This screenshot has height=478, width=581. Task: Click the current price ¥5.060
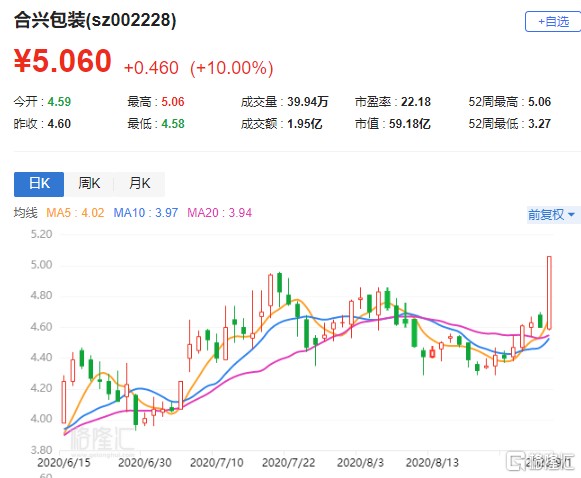point(63,61)
